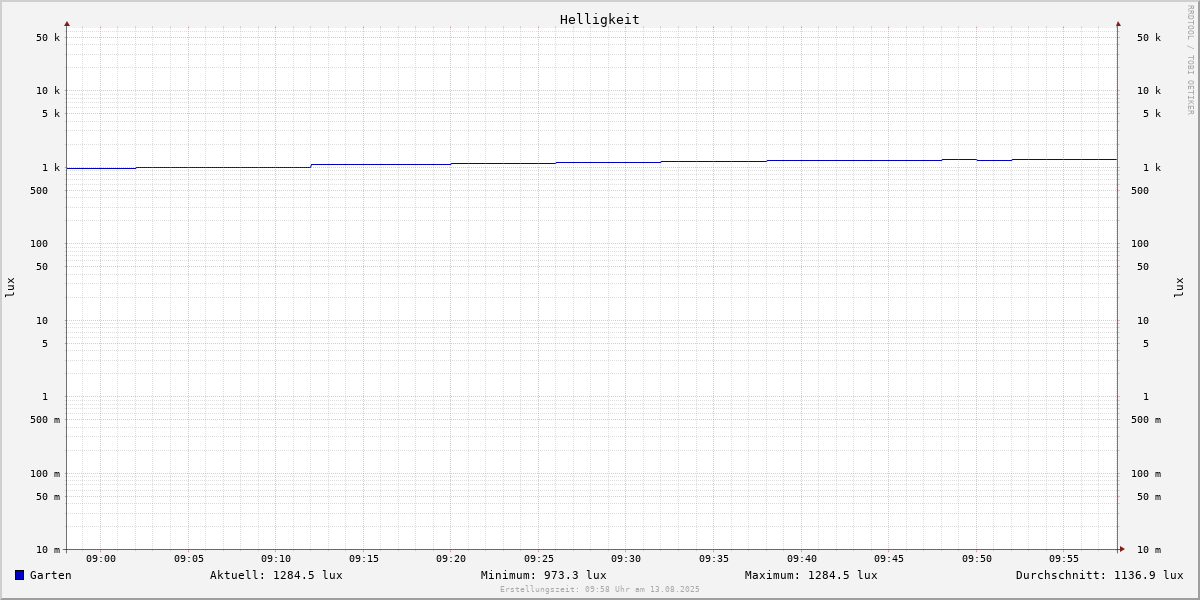The height and width of the screenshot is (600, 1200).
Task: Click the 5 k tick on right axis
Action: click(x=1152, y=114)
